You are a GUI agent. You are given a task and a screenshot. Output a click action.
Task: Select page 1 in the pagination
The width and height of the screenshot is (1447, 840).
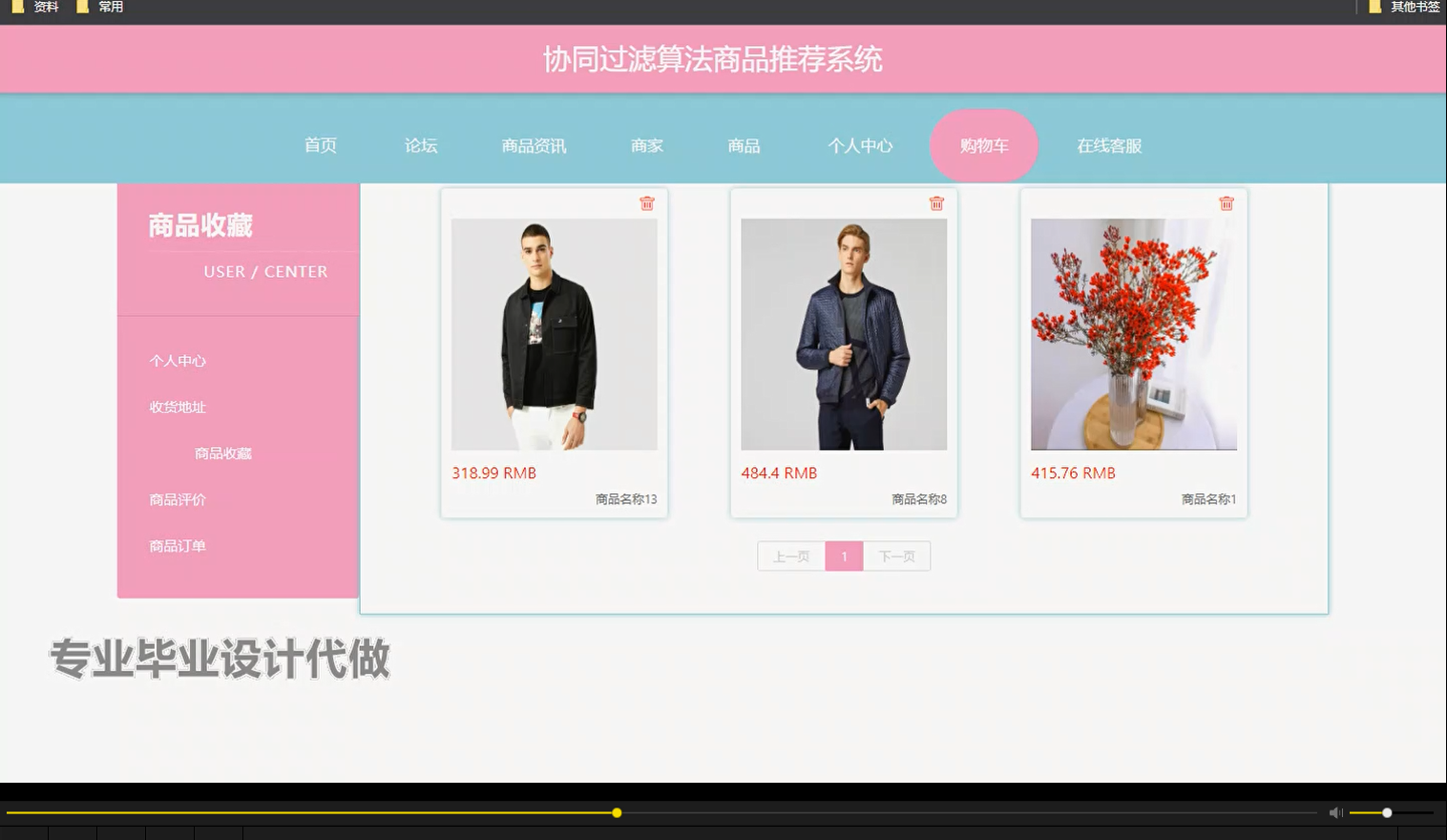coord(844,556)
